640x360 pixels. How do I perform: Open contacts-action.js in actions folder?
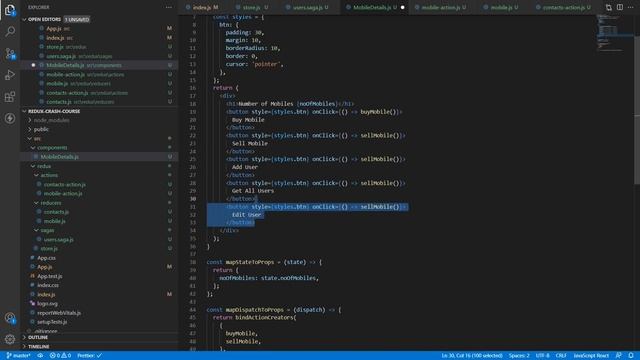pos(99,184)
